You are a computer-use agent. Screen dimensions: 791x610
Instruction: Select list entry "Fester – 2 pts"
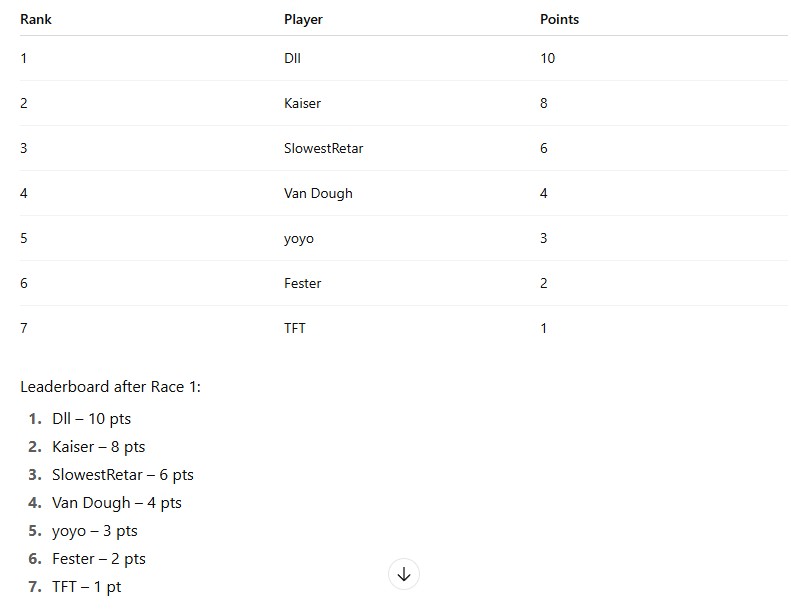tap(98, 559)
